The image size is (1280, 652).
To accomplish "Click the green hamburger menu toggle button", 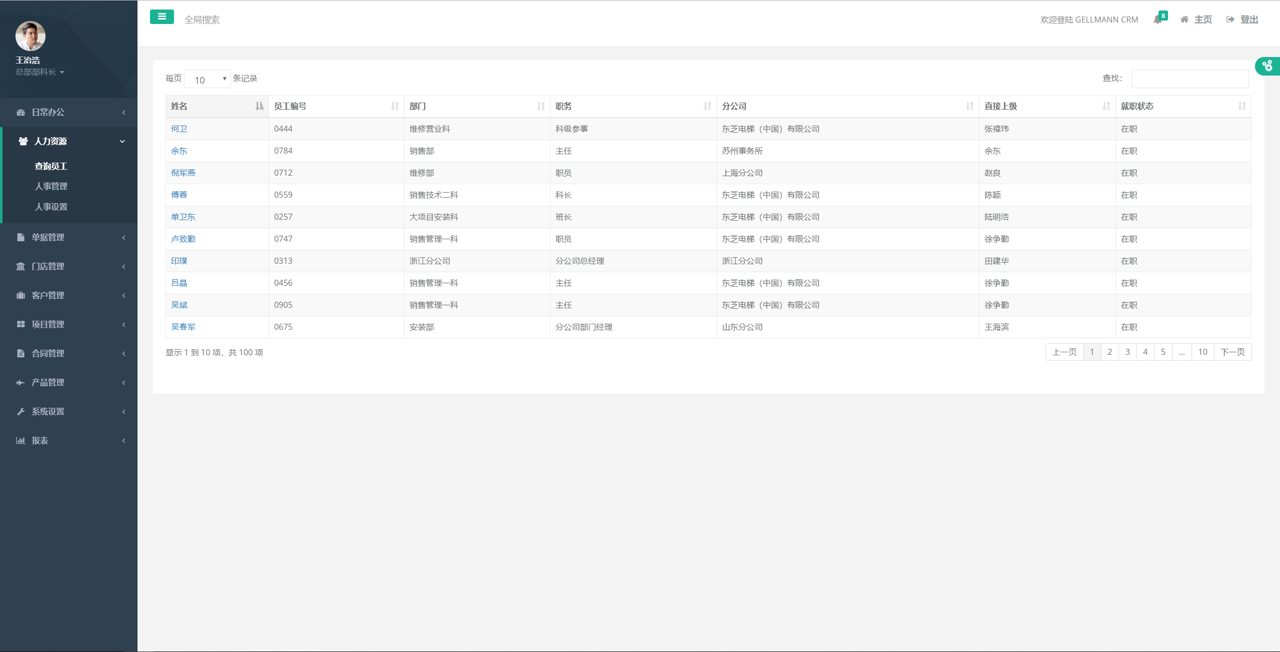I will click(x=161, y=17).
